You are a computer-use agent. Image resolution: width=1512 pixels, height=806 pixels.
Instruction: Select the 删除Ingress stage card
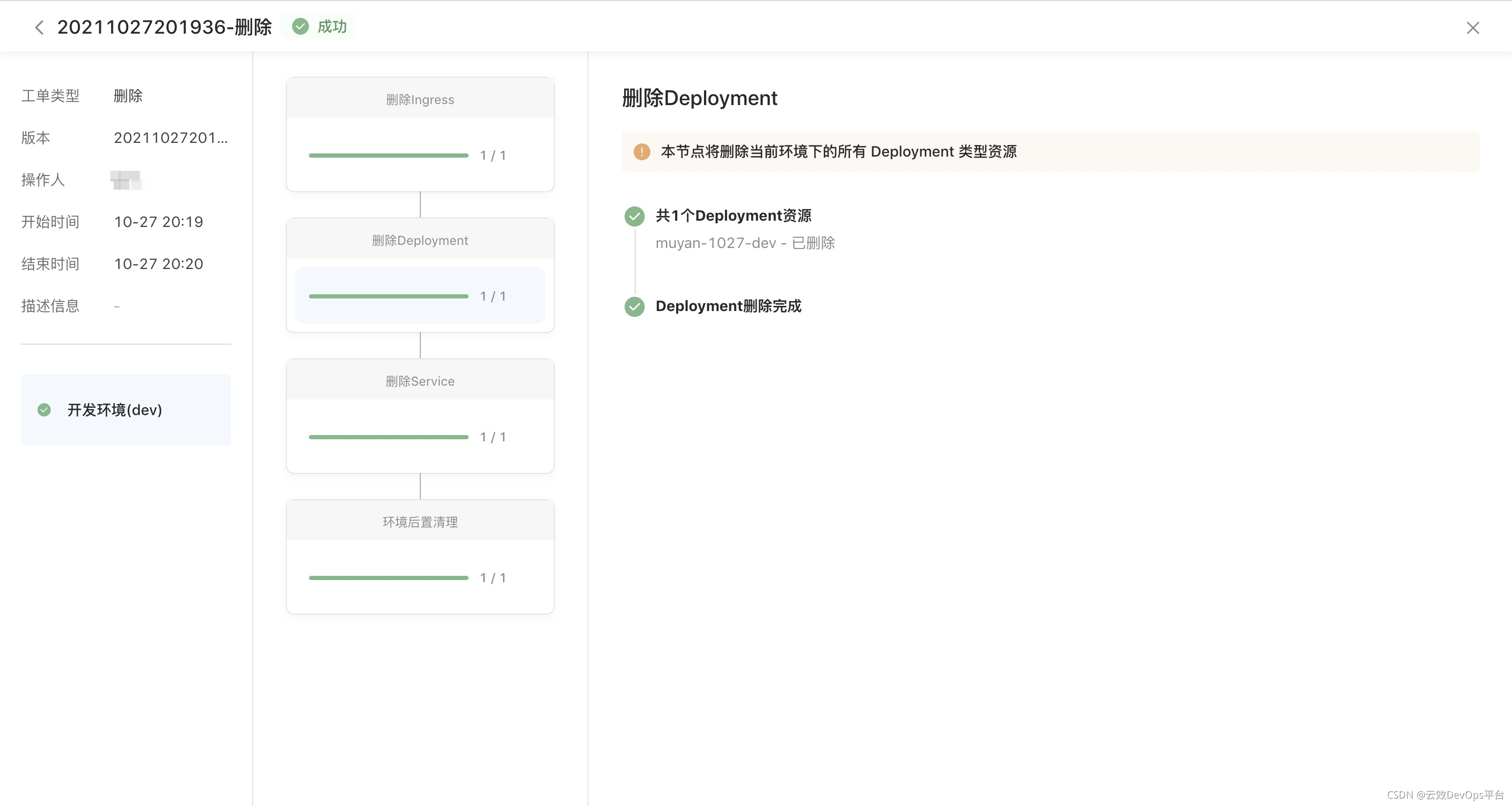[x=420, y=135]
